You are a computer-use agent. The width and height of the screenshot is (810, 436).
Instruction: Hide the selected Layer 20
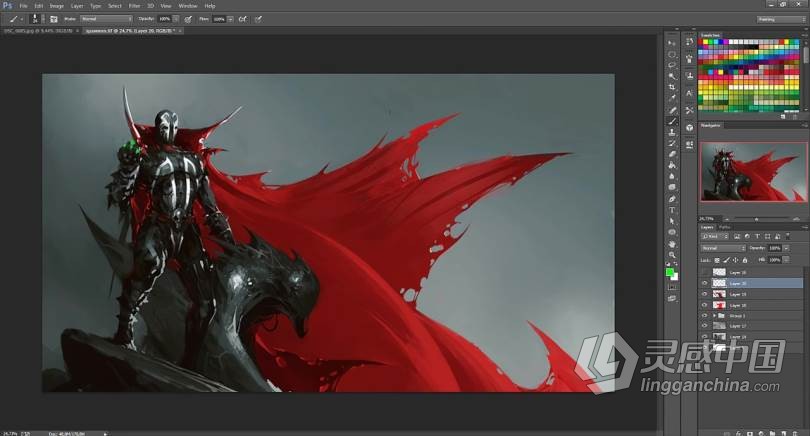pyautogui.click(x=705, y=283)
